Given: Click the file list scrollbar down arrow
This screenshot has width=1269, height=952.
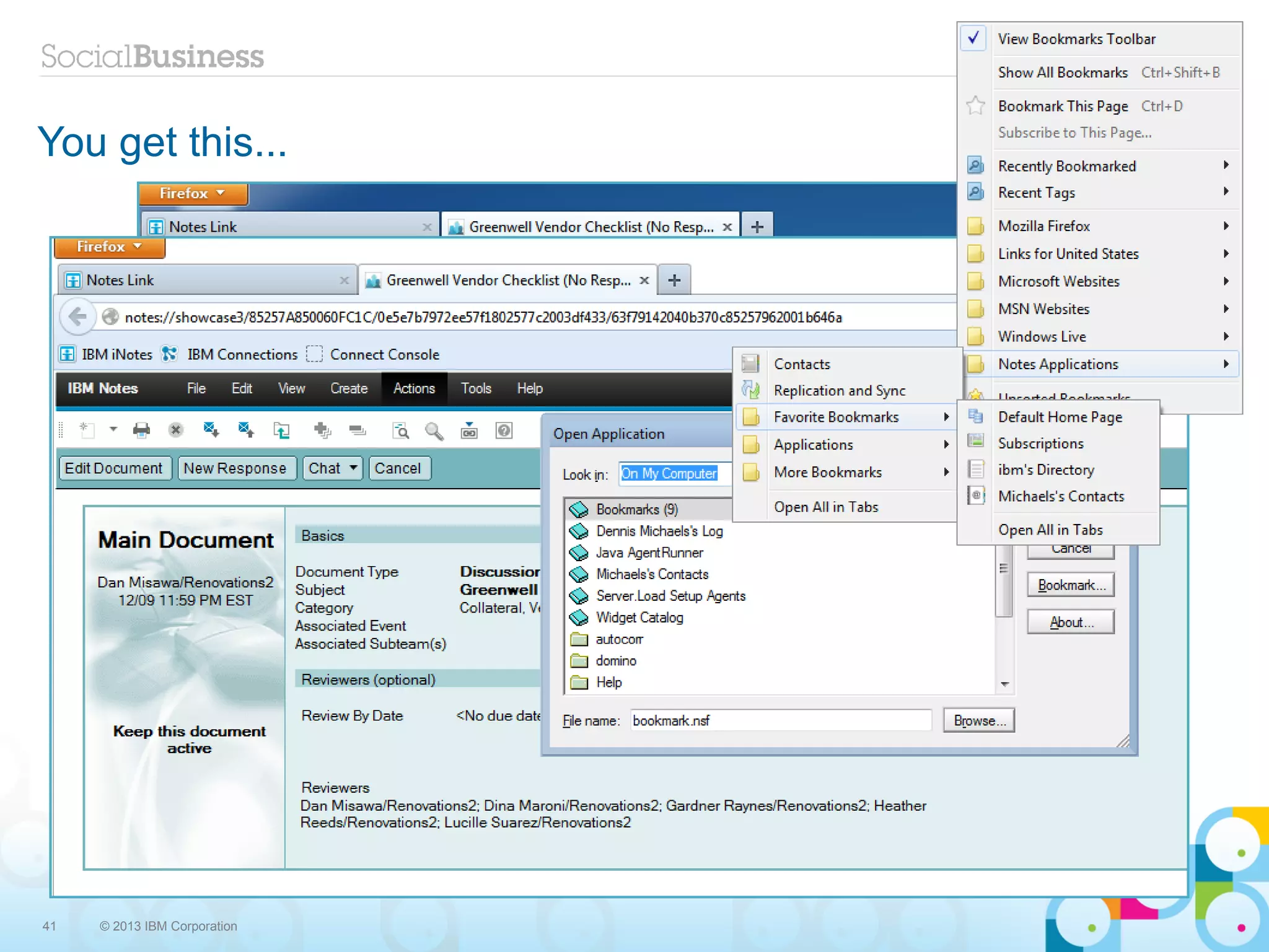Looking at the screenshot, I should 1004,684.
